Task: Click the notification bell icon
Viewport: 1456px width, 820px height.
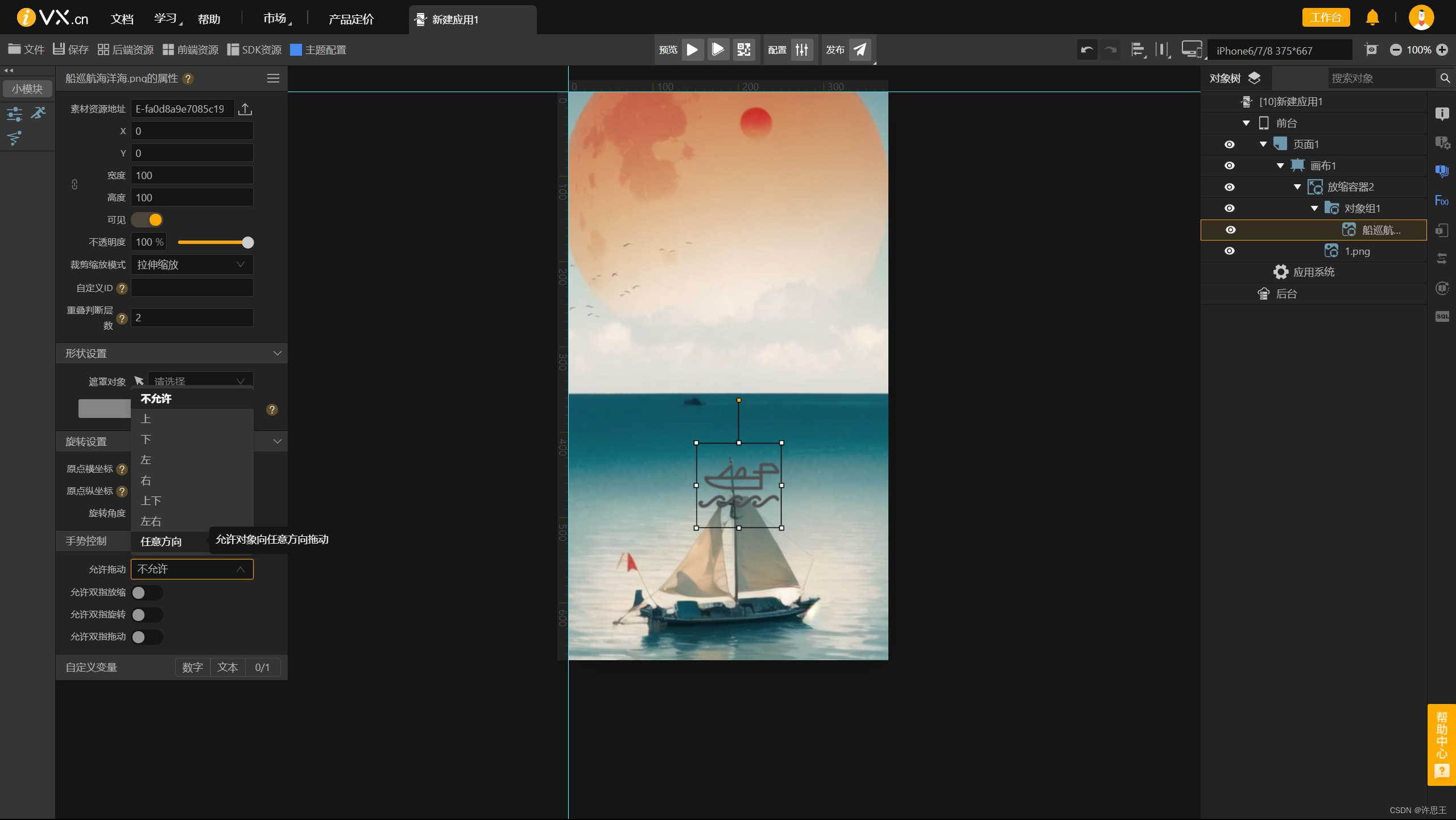Action: coord(1372,18)
